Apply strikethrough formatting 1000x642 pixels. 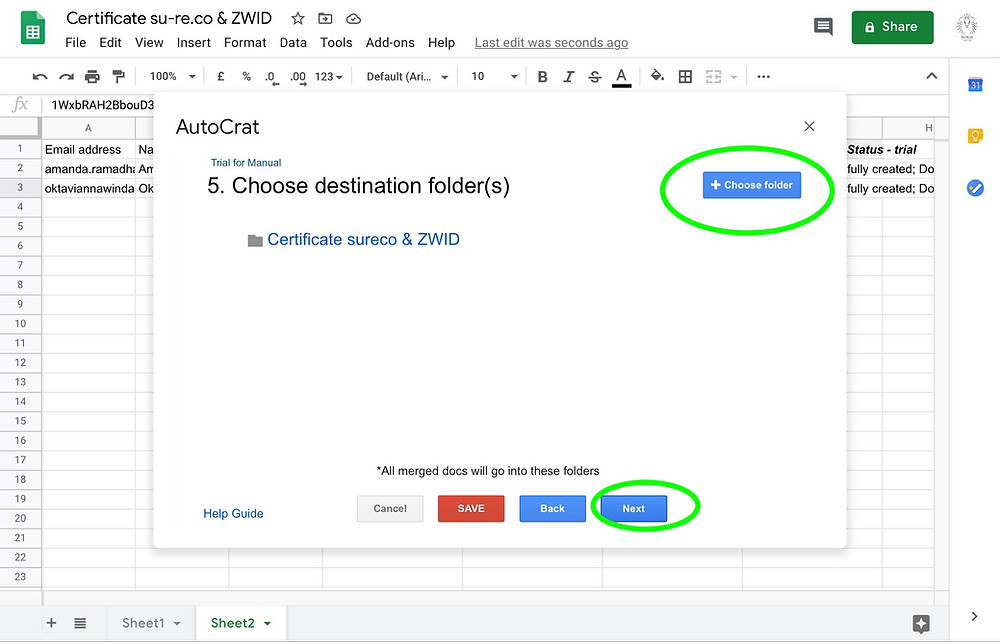pos(594,77)
